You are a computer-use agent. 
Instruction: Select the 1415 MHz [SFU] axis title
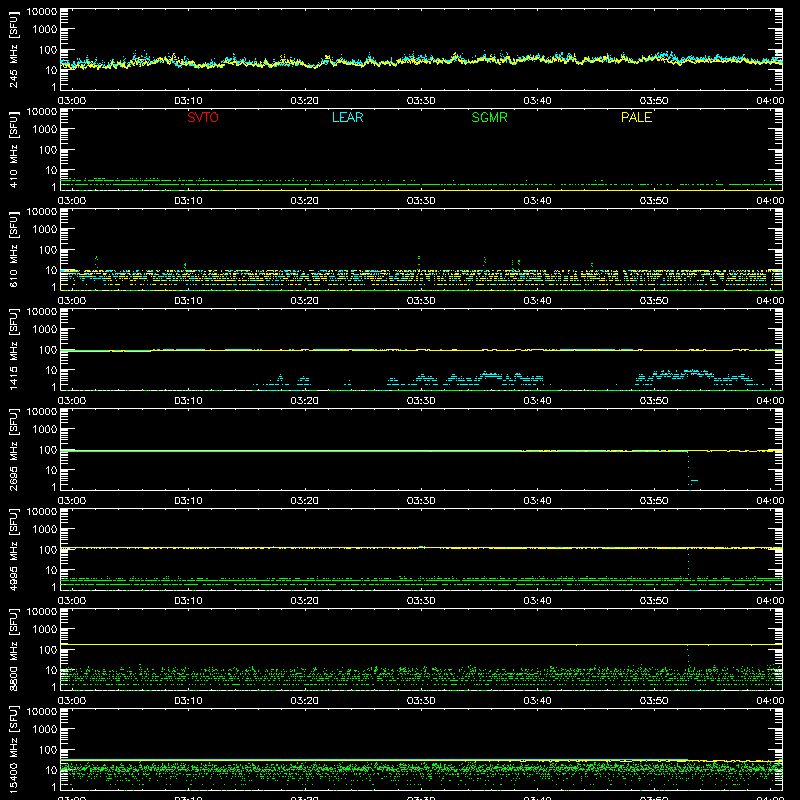[14, 350]
